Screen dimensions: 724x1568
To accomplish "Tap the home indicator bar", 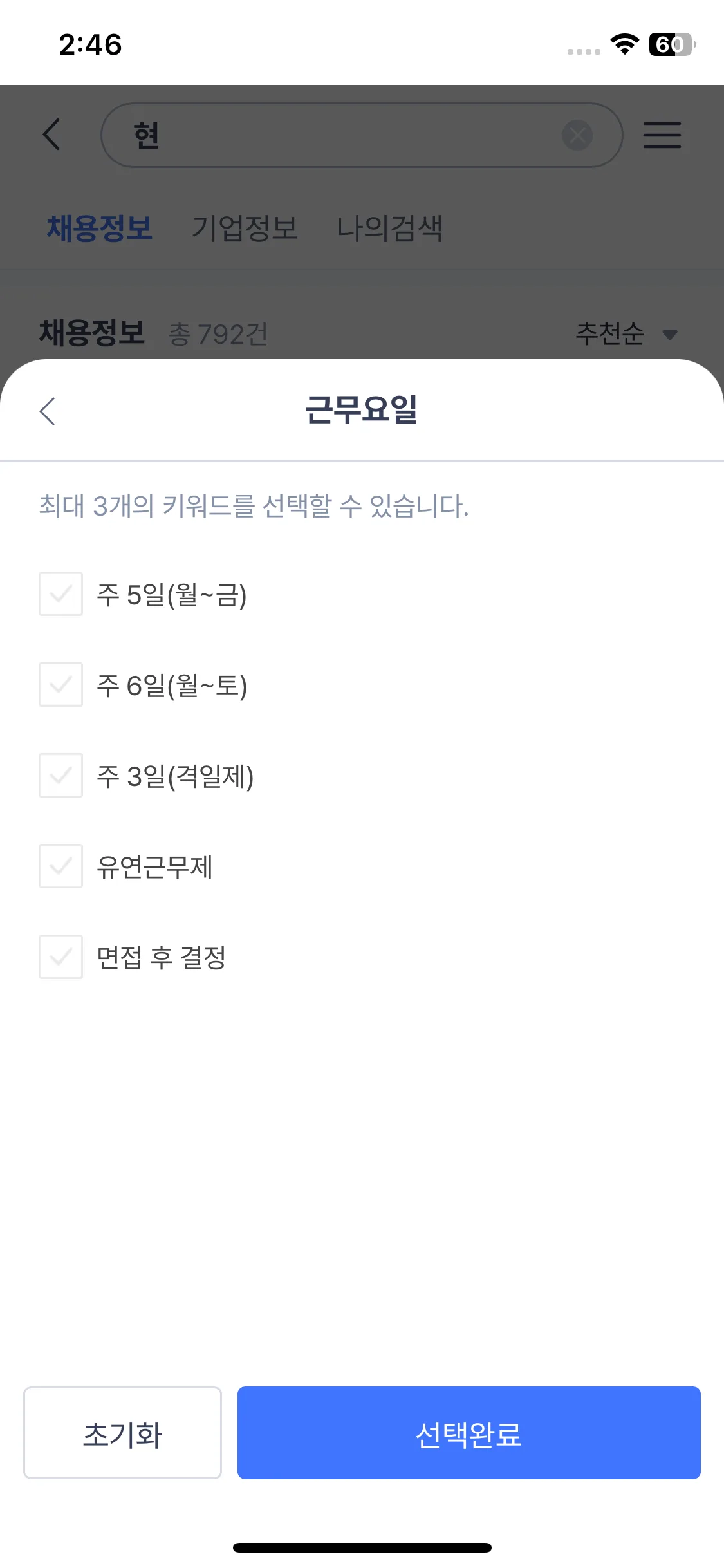I will click(x=362, y=1547).
